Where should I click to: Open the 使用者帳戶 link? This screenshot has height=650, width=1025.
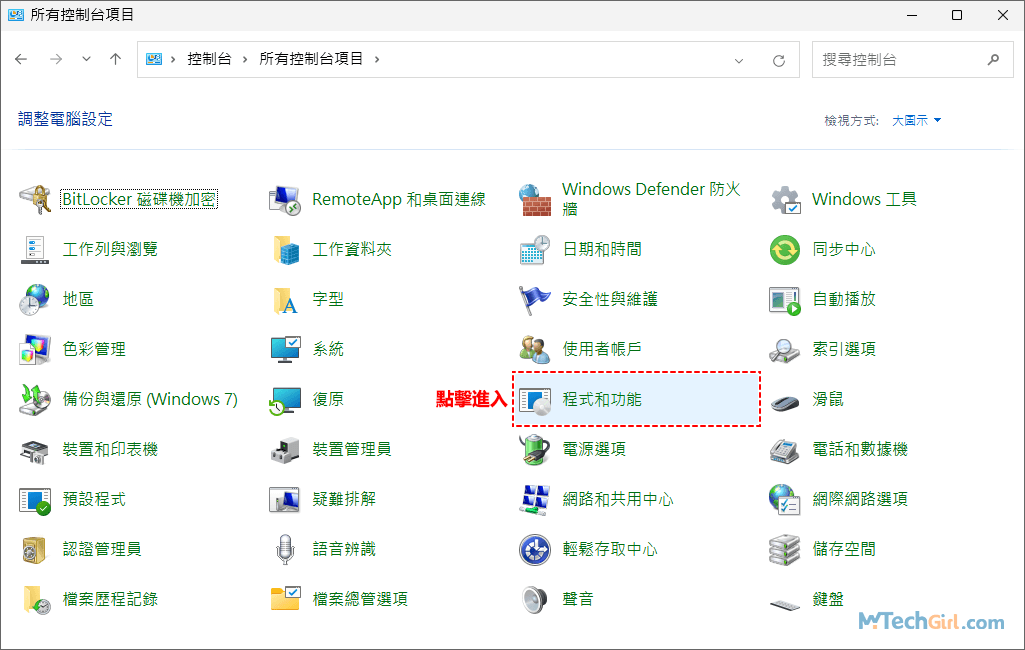(x=601, y=349)
